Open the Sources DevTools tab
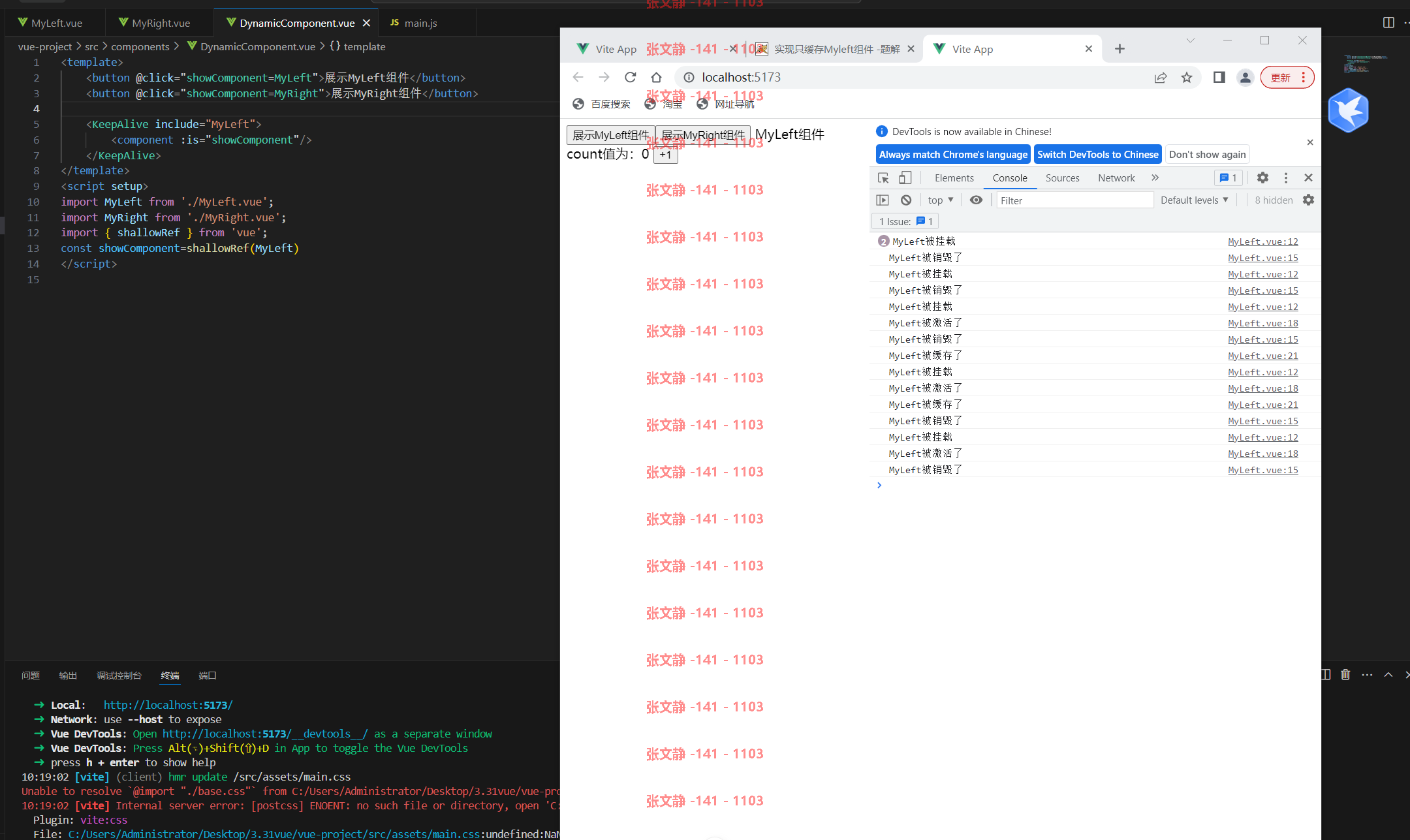1410x840 pixels. (1062, 178)
